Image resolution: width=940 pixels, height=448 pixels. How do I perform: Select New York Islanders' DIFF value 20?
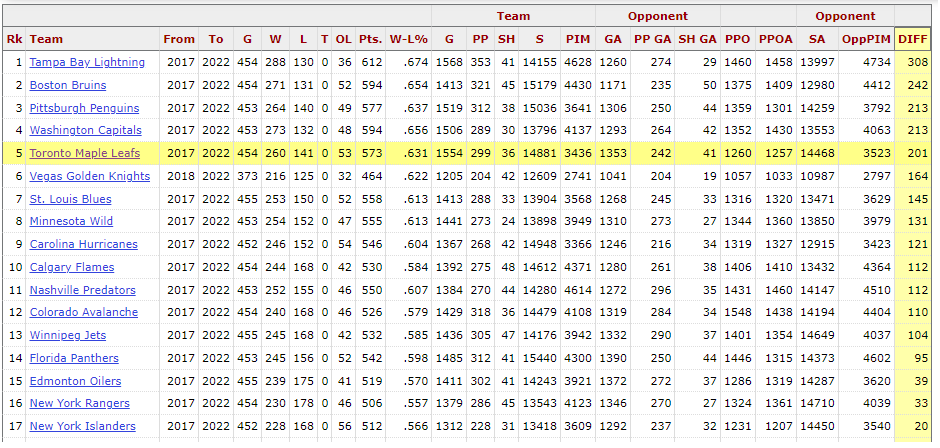coord(921,426)
